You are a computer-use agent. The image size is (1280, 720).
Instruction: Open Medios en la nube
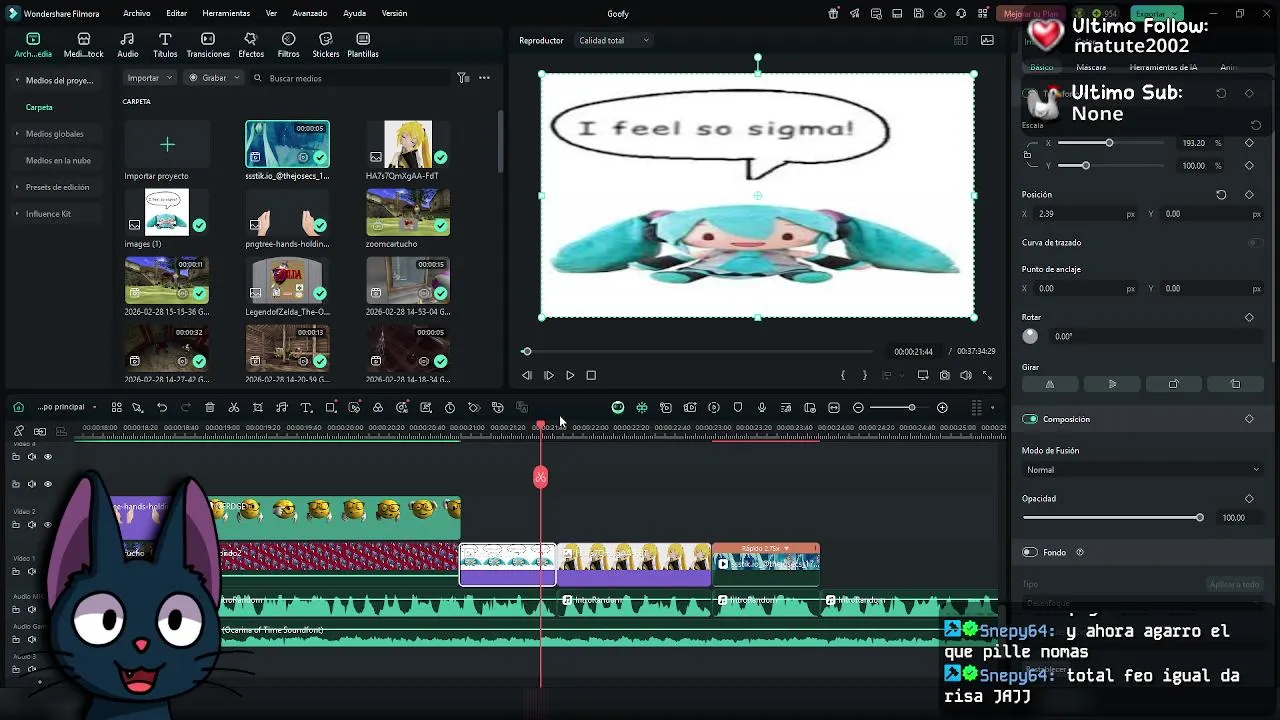coord(58,161)
